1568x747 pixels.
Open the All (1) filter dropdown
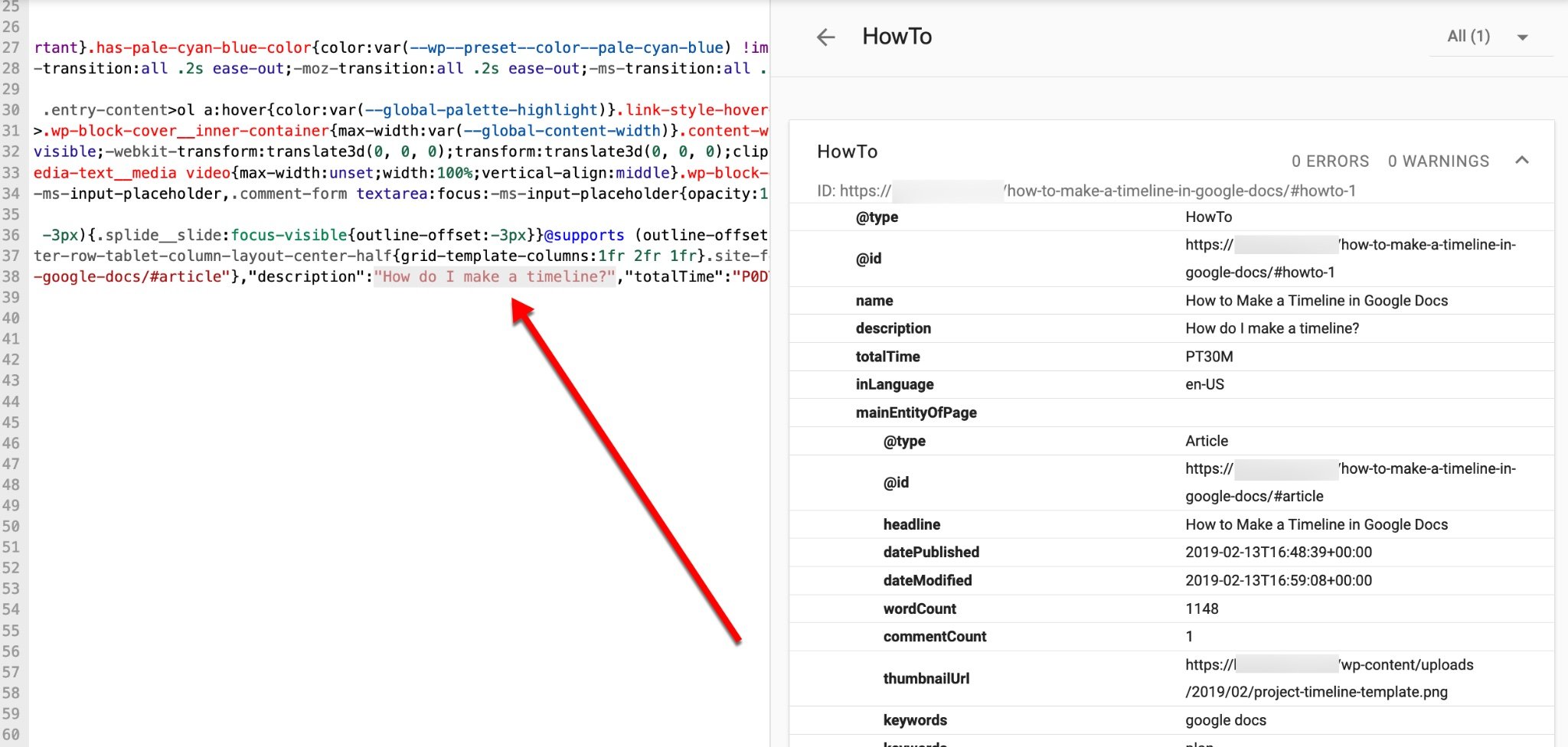coord(1489,37)
